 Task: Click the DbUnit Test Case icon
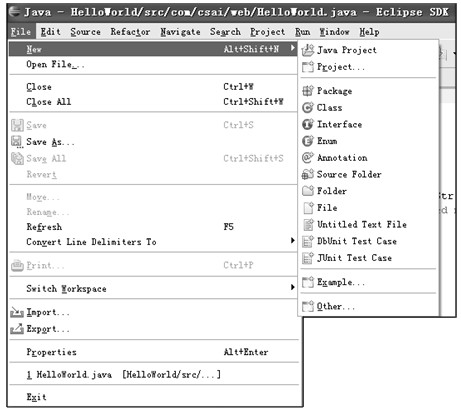pos(308,241)
